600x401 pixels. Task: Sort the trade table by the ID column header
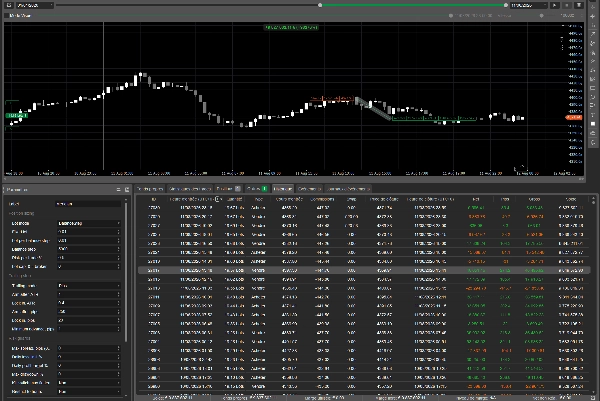pos(154,199)
